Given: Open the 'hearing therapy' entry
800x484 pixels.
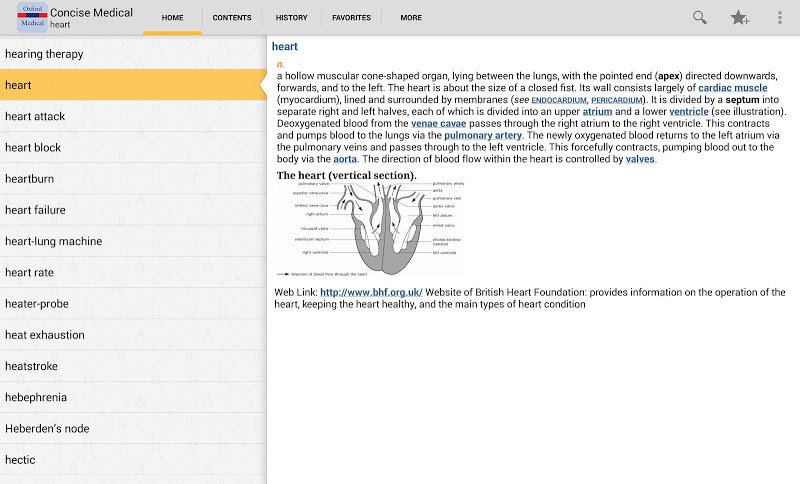Looking at the screenshot, I should coord(133,54).
